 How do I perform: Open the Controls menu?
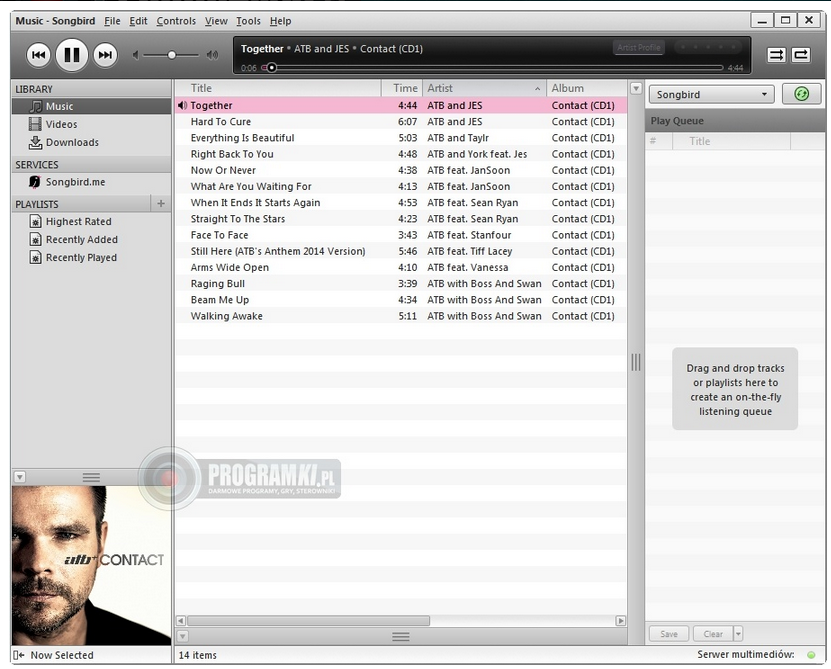176,21
